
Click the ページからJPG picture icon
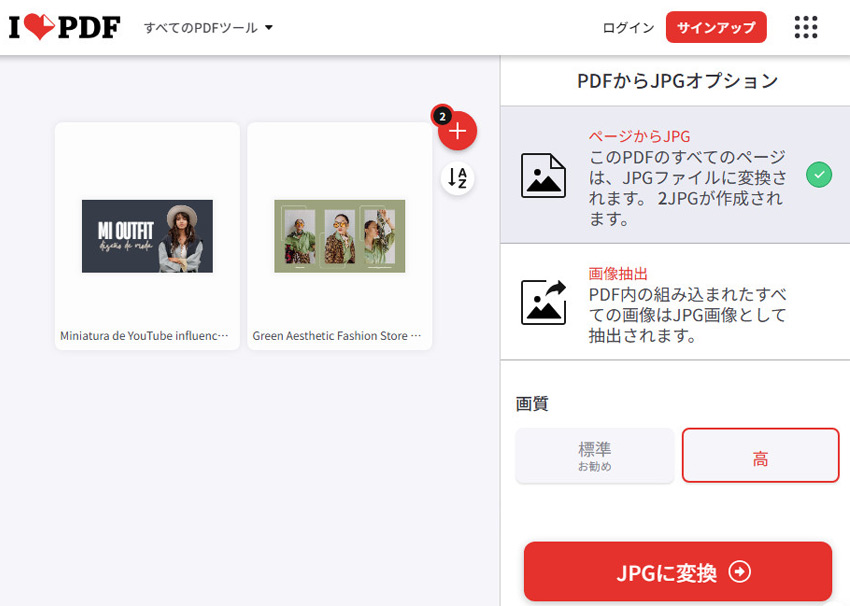point(543,175)
